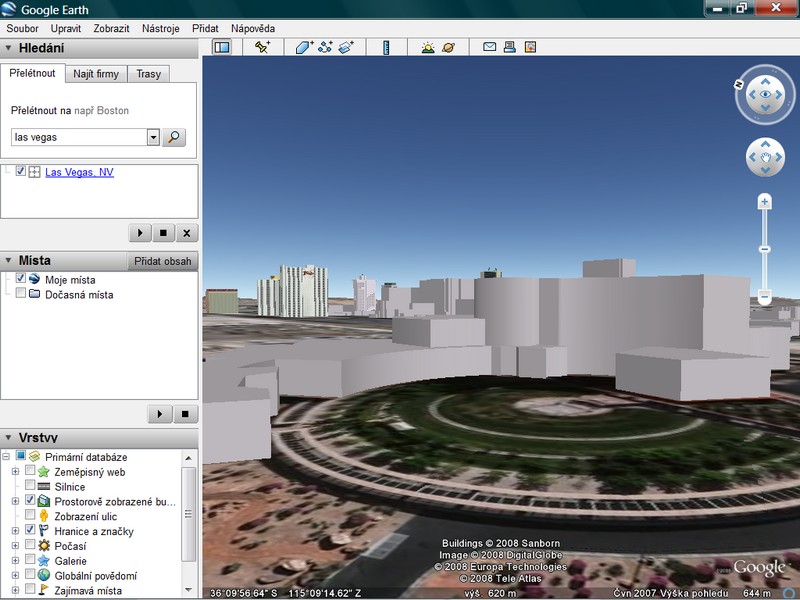
Task: Expand the Hranice a značky node
Action: 15,531
